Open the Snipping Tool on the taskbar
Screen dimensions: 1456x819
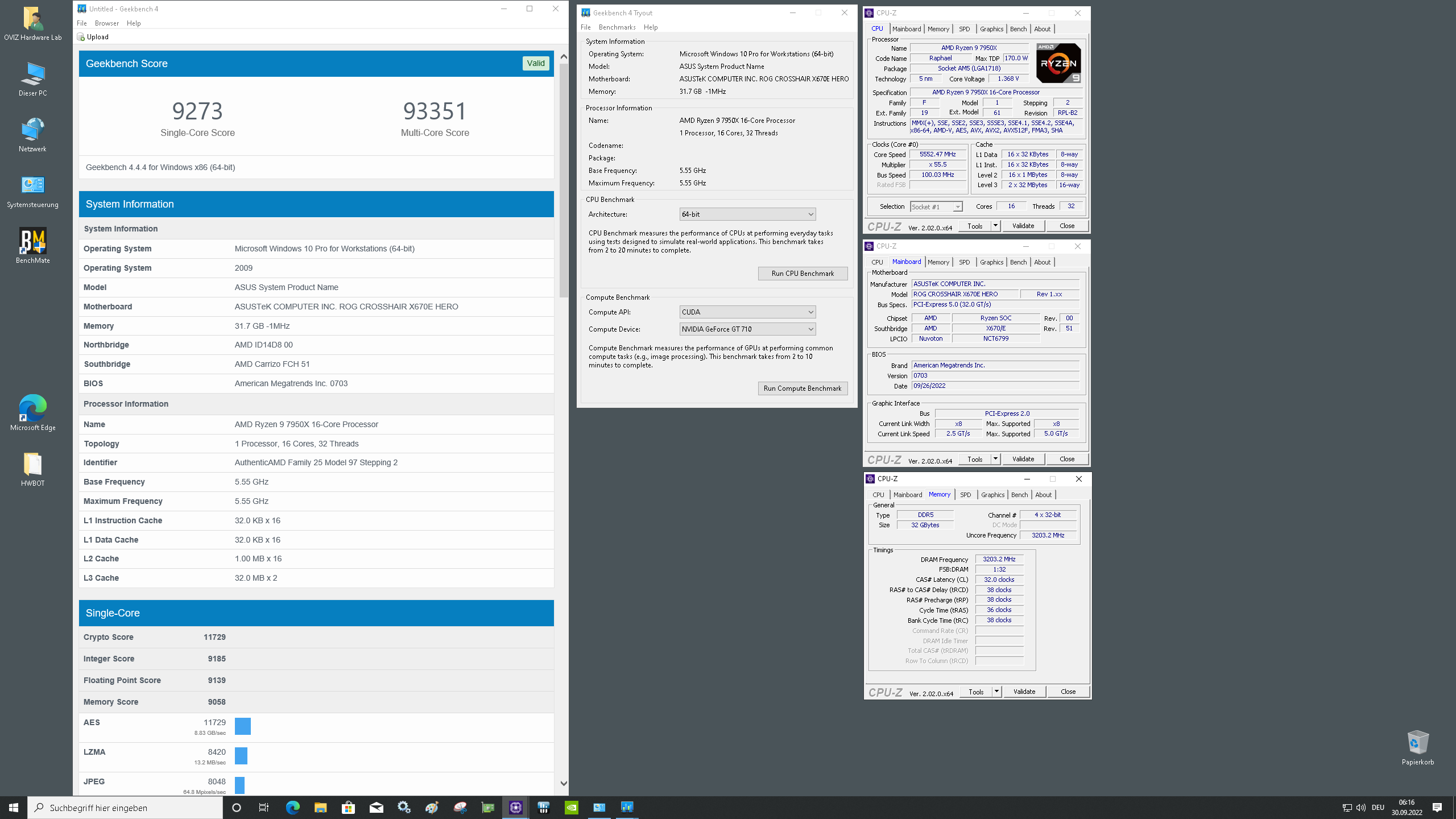(460, 808)
